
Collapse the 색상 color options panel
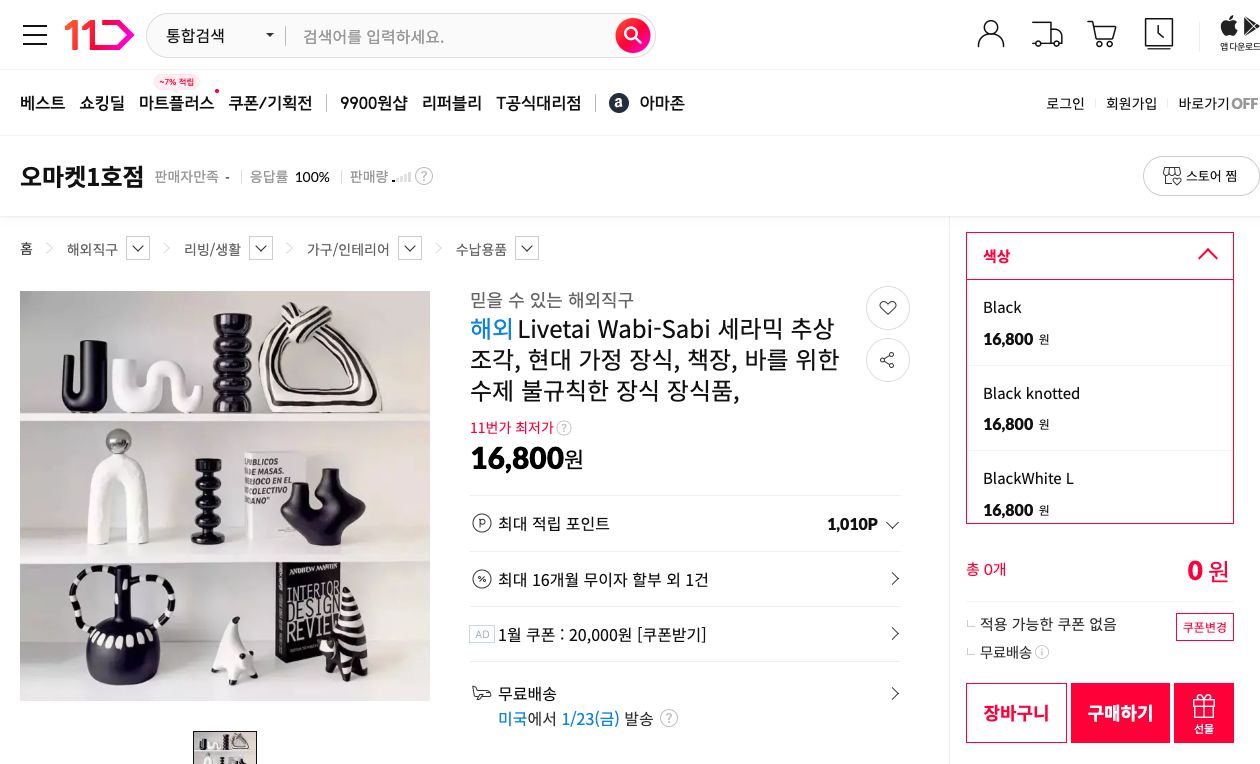(x=1208, y=255)
